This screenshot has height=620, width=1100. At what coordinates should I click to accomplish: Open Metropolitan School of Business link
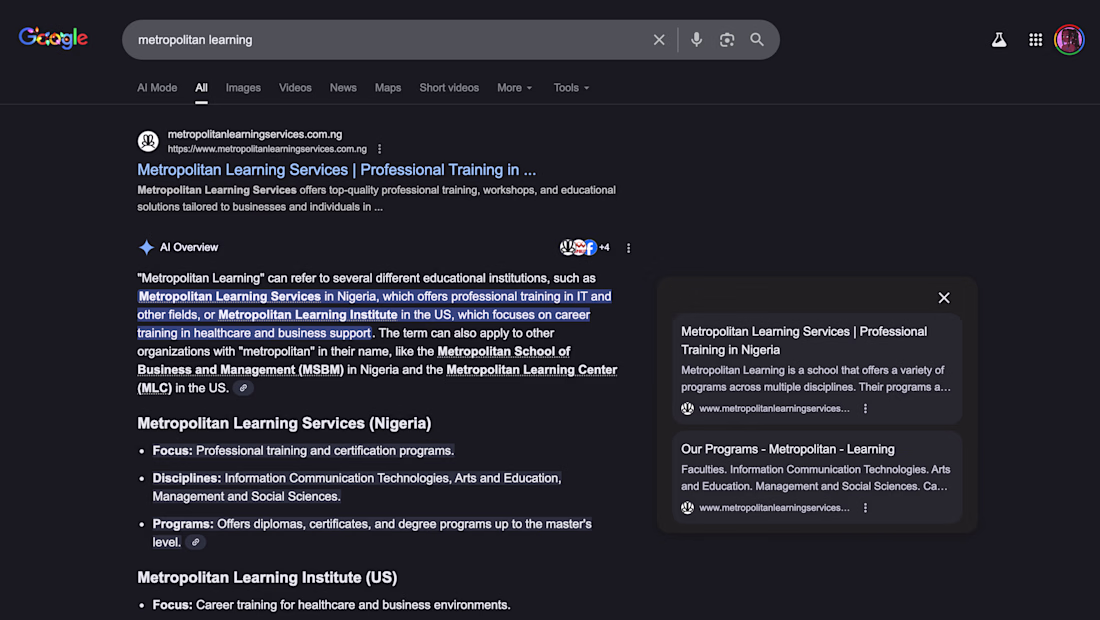point(354,360)
